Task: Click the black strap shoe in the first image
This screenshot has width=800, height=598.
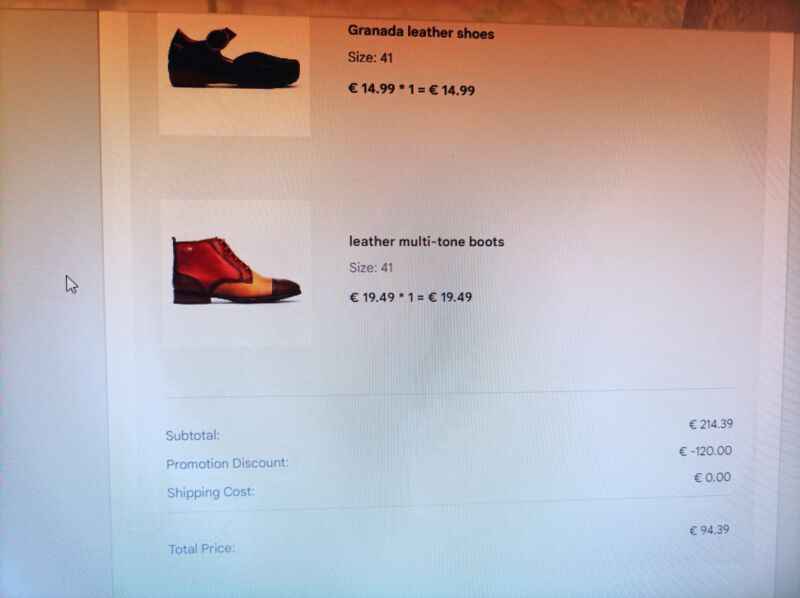Action: pos(234,58)
